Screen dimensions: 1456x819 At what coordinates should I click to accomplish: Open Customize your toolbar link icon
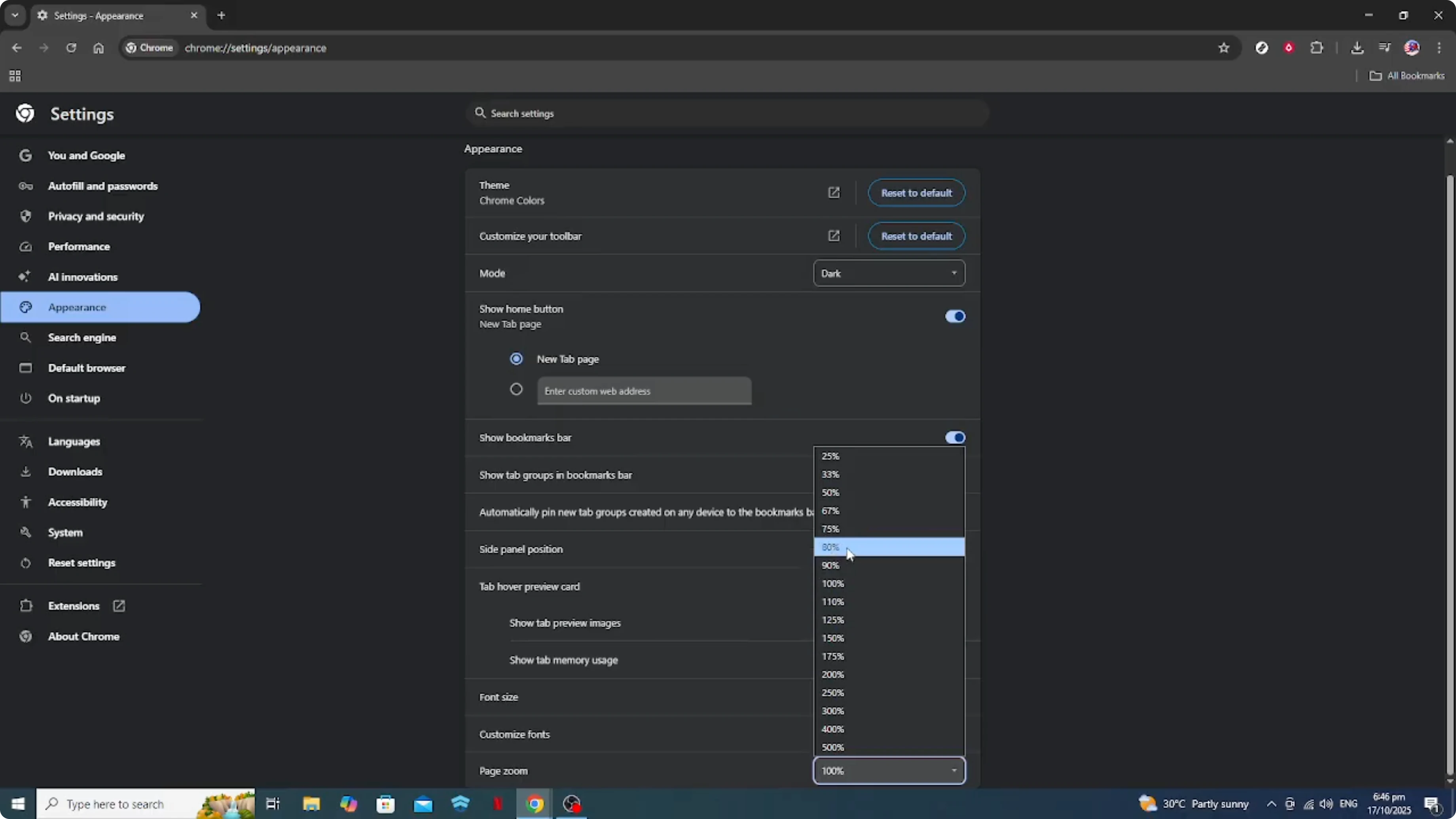pyautogui.click(x=834, y=236)
